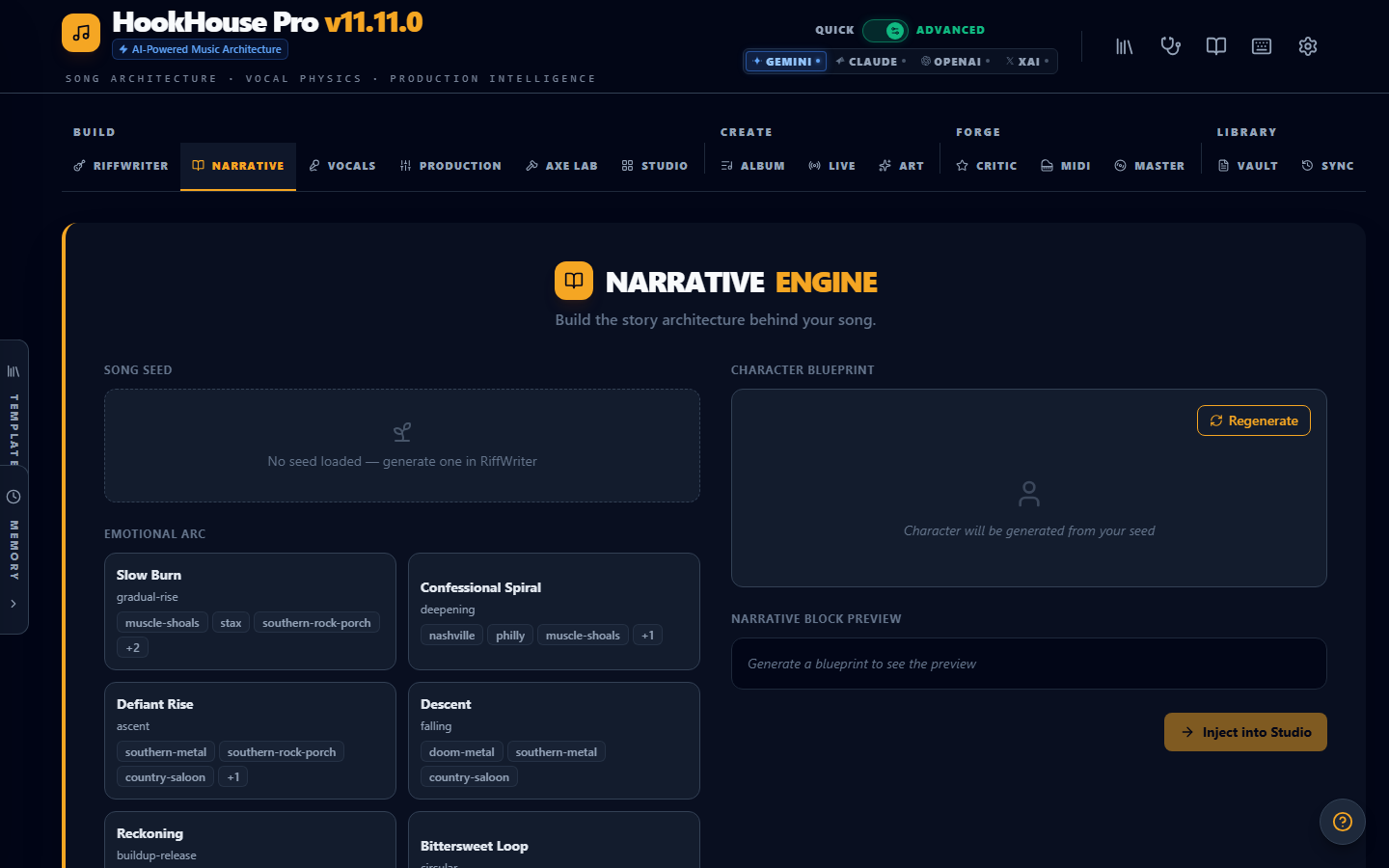Screen dimensions: 1389x868
Task: Switch to the Vocals tab
Action: [341, 165]
